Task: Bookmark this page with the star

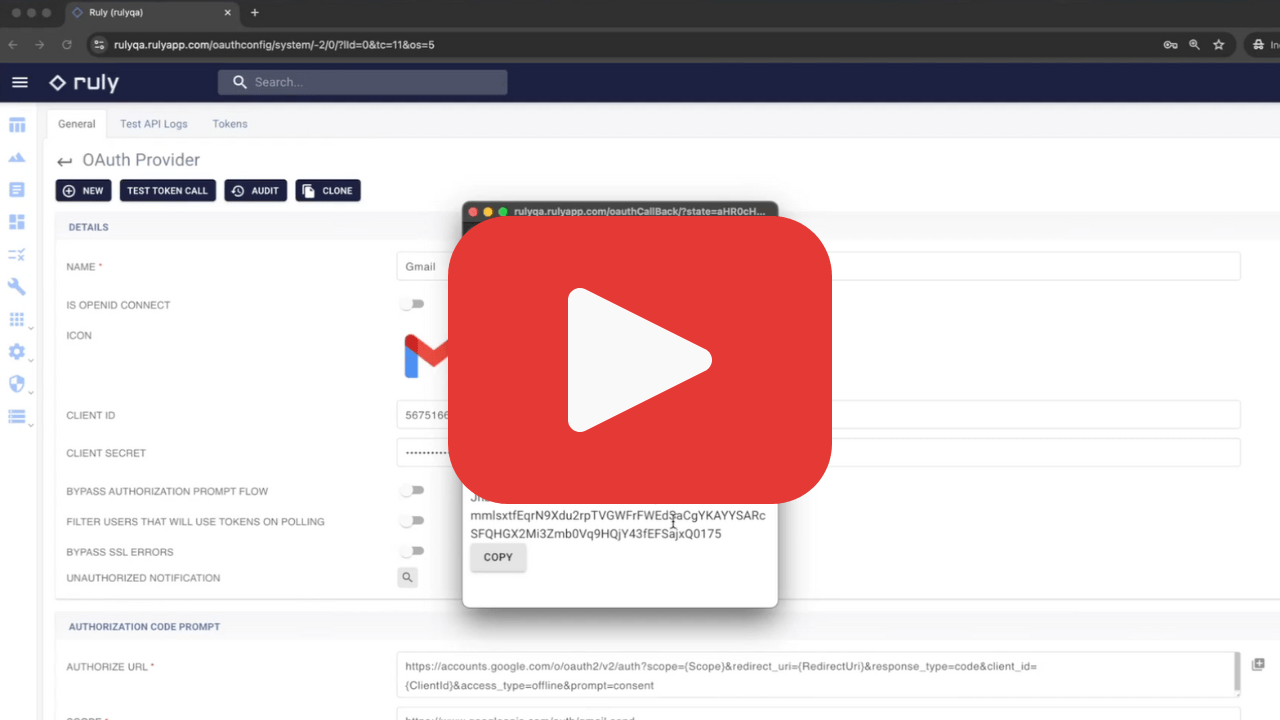Action: [1219, 45]
